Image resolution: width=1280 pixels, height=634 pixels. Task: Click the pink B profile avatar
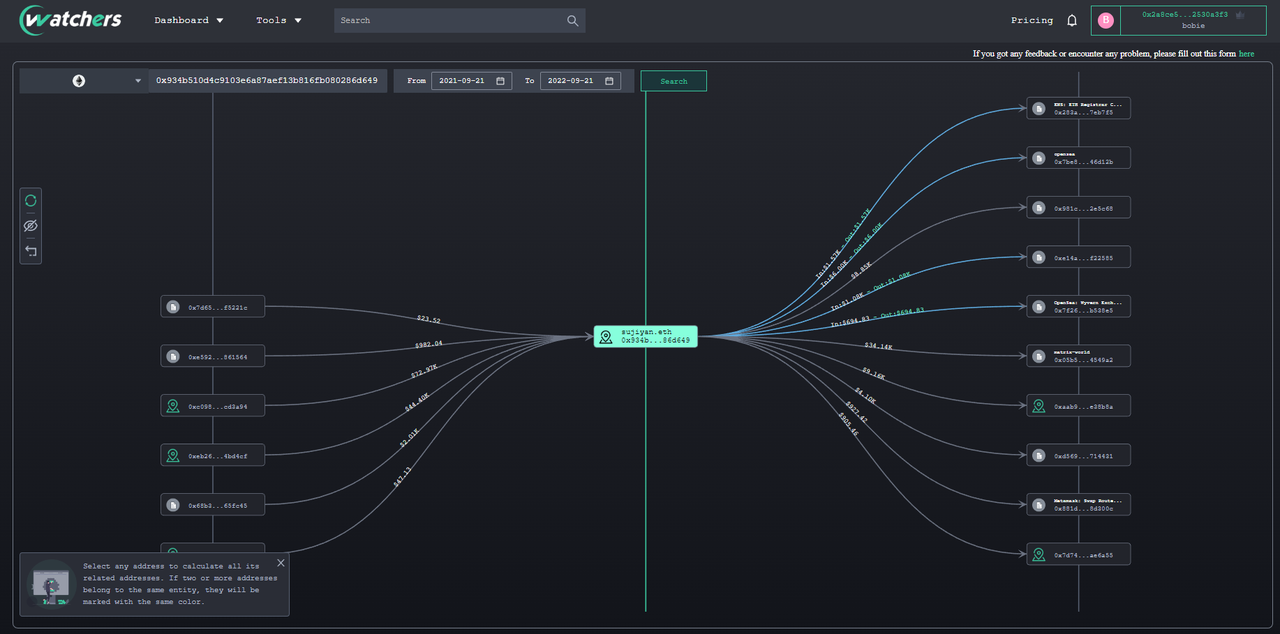click(1105, 20)
